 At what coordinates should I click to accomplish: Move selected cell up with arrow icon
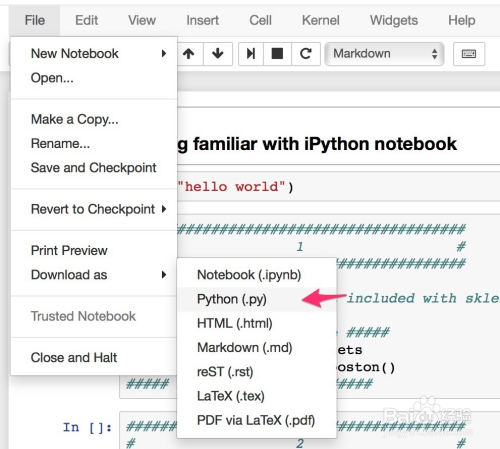[189, 54]
